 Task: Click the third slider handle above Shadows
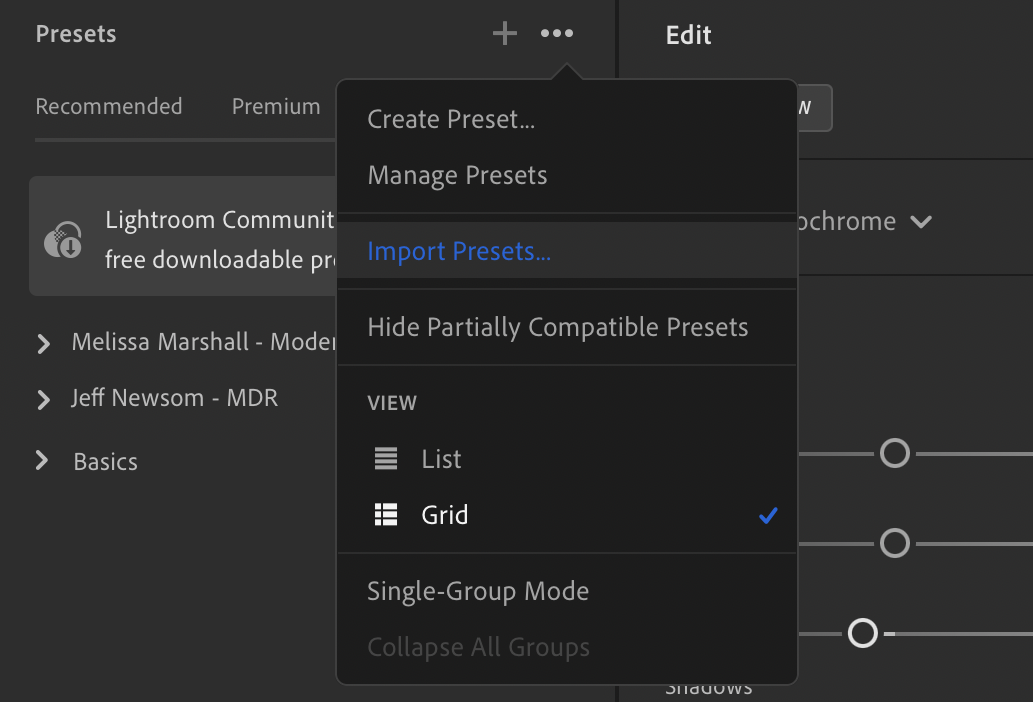[862, 633]
